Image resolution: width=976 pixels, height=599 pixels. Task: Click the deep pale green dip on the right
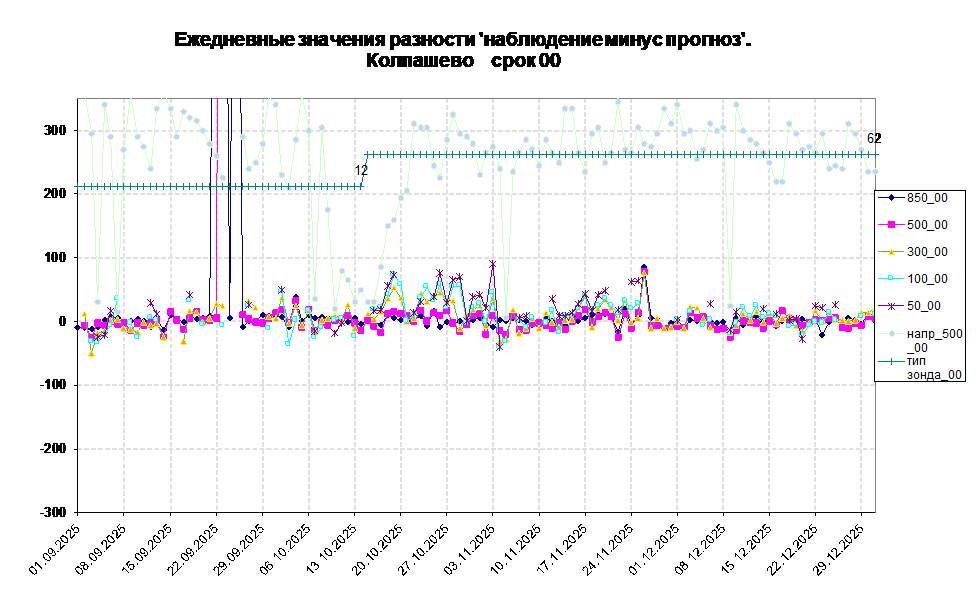730,306
